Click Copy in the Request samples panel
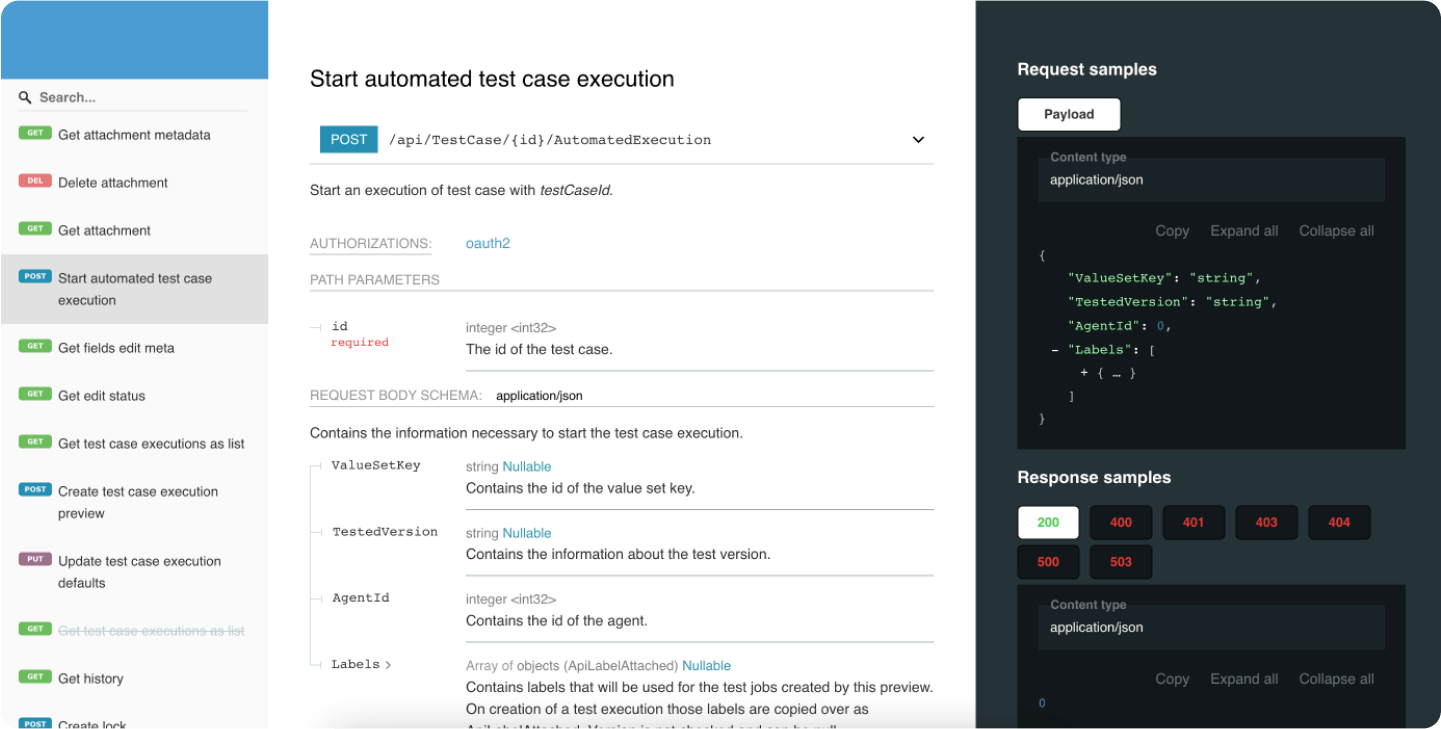1441x729 pixels. click(1172, 230)
